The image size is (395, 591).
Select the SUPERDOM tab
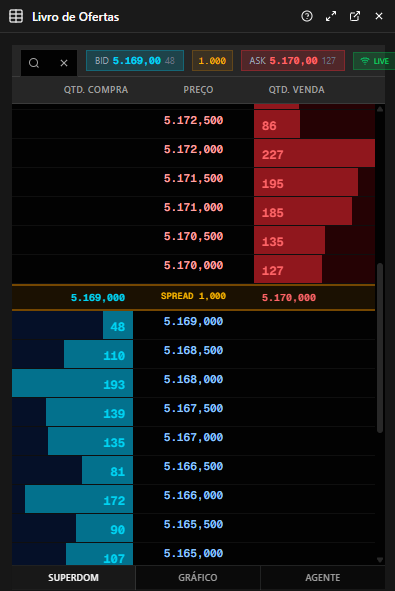[73, 577]
